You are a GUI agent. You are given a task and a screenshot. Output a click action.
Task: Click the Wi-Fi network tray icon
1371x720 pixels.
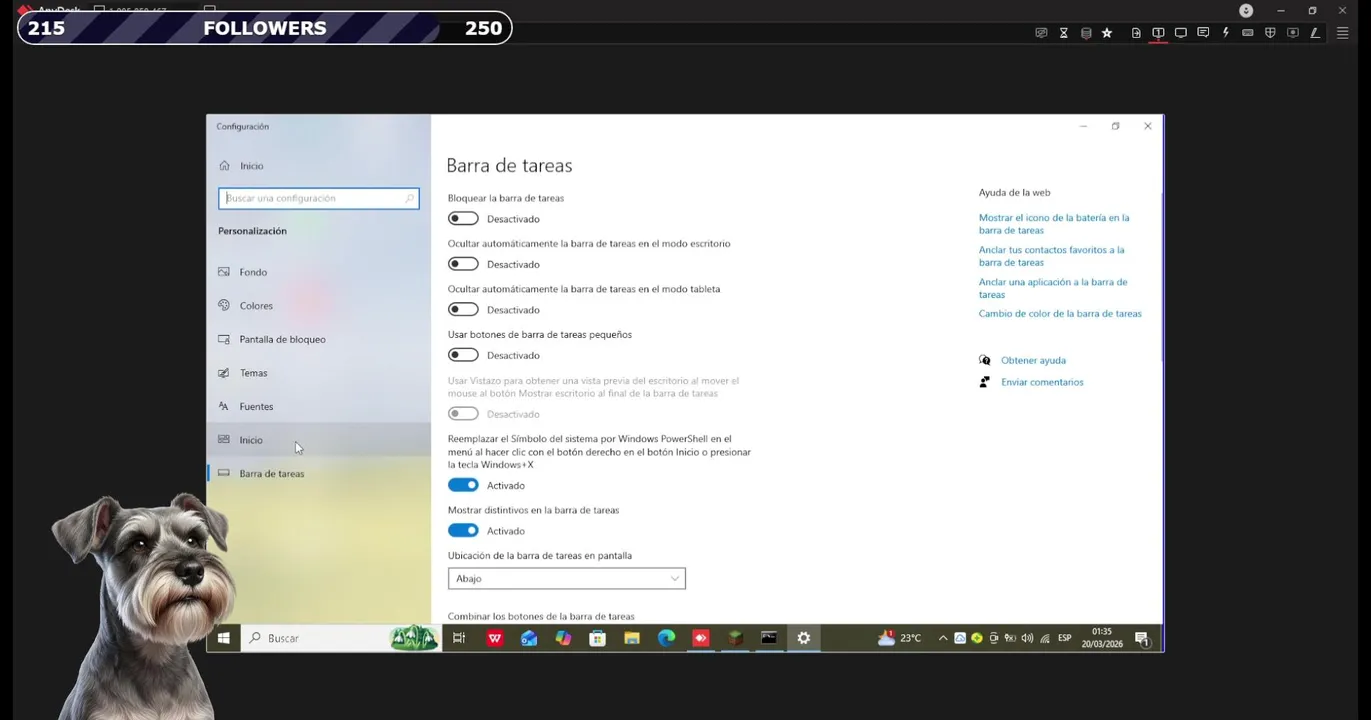(1045, 638)
